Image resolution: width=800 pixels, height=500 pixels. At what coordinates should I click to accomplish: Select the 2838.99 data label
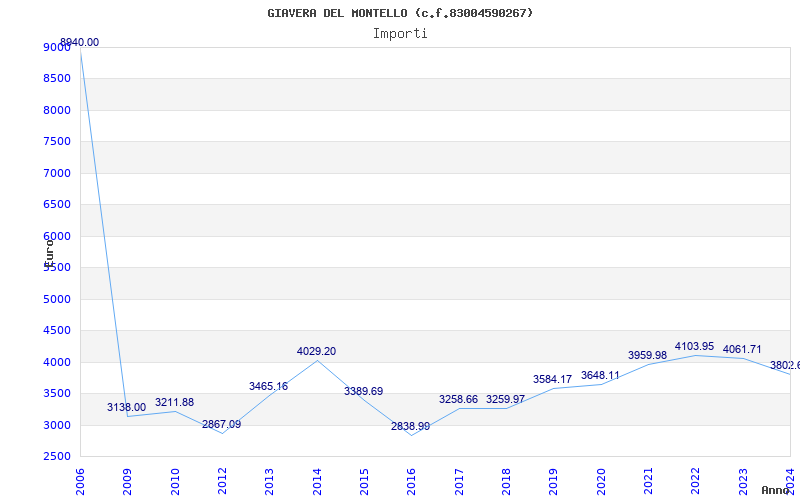point(411,427)
